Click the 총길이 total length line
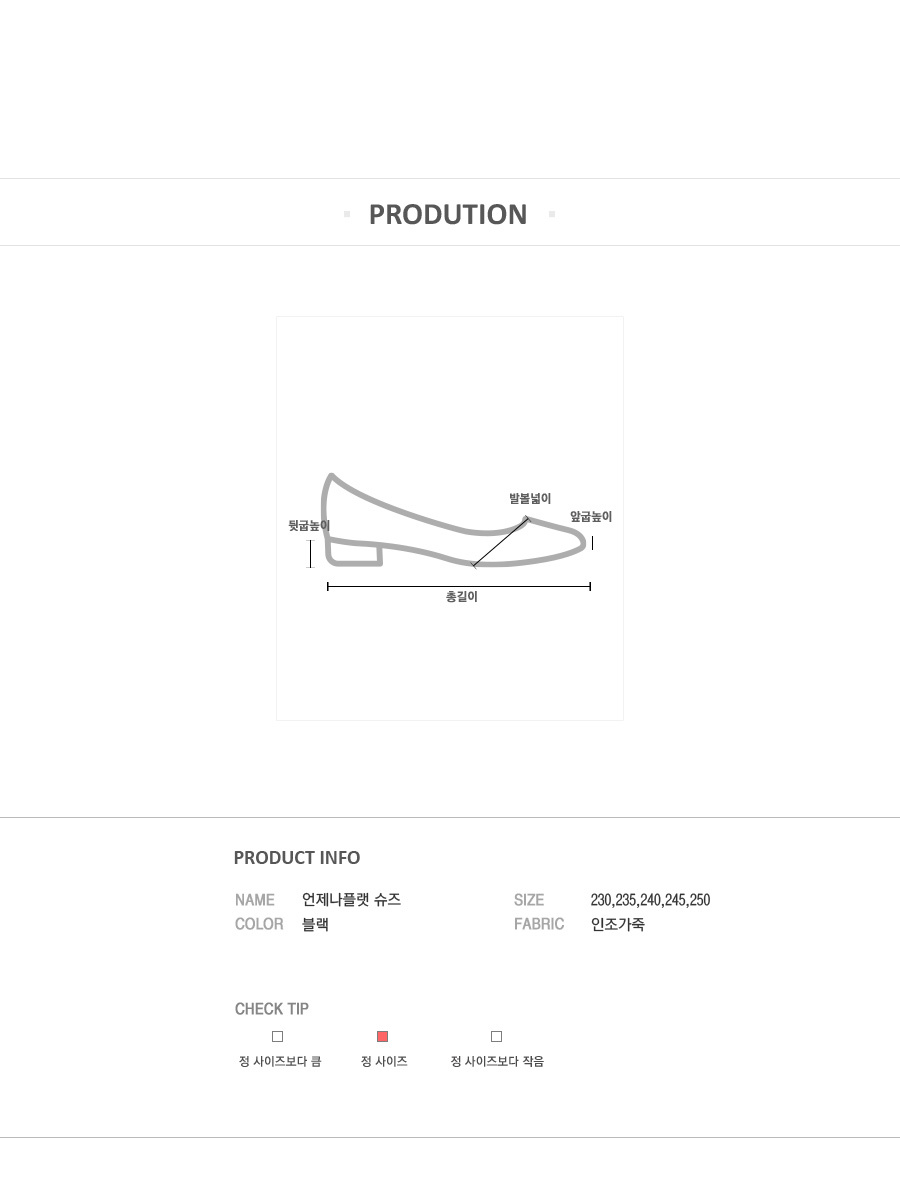The image size is (900, 1192). pos(458,586)
